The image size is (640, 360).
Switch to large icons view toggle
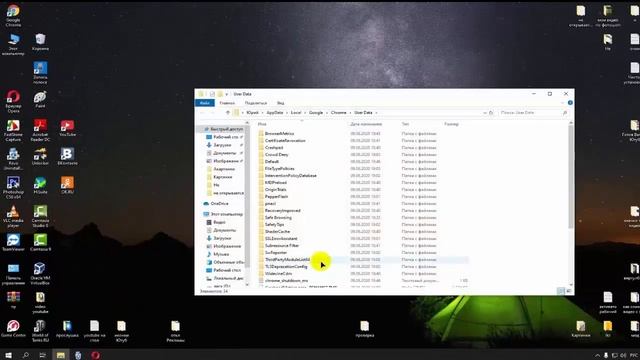[x=569, y=291]
